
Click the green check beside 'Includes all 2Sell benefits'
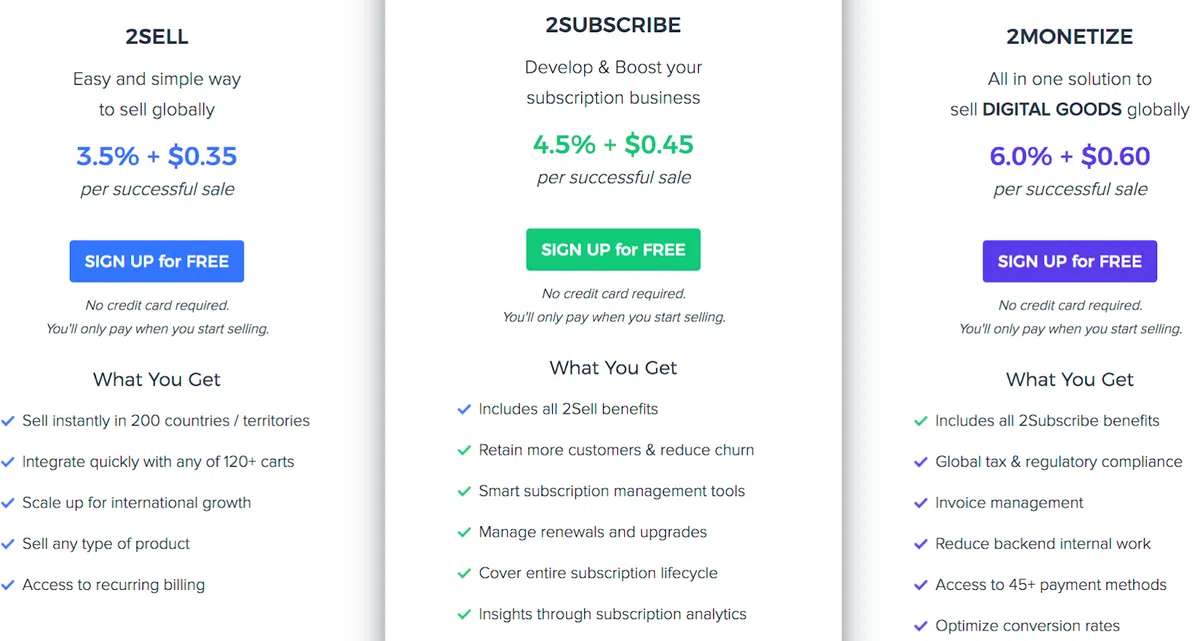(x=464, y=408)
